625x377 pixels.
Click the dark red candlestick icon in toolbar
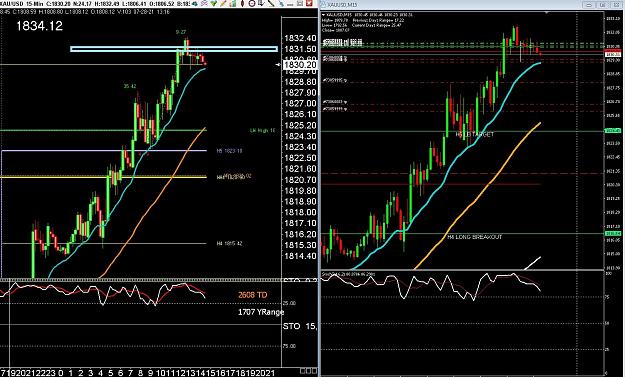(242, 4)
